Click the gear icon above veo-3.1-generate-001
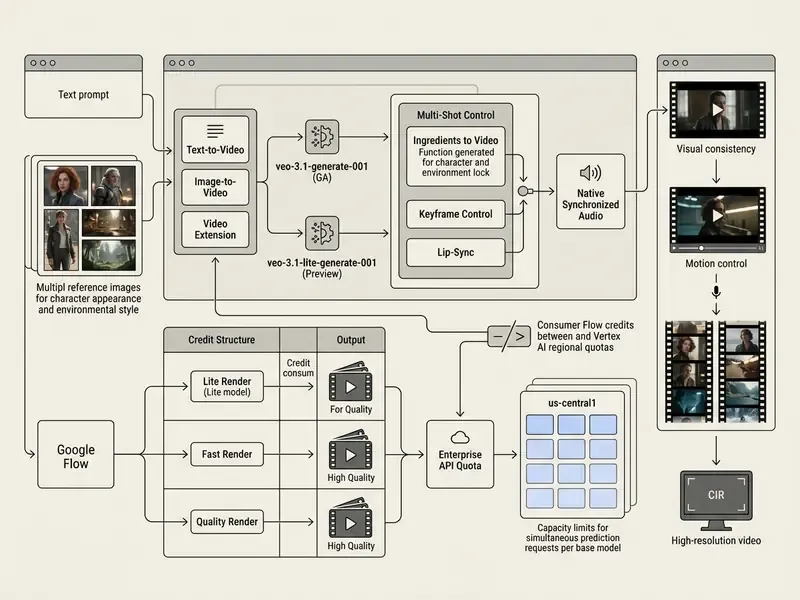This screenshot has width=800, height=600. (x=322, y=137)
